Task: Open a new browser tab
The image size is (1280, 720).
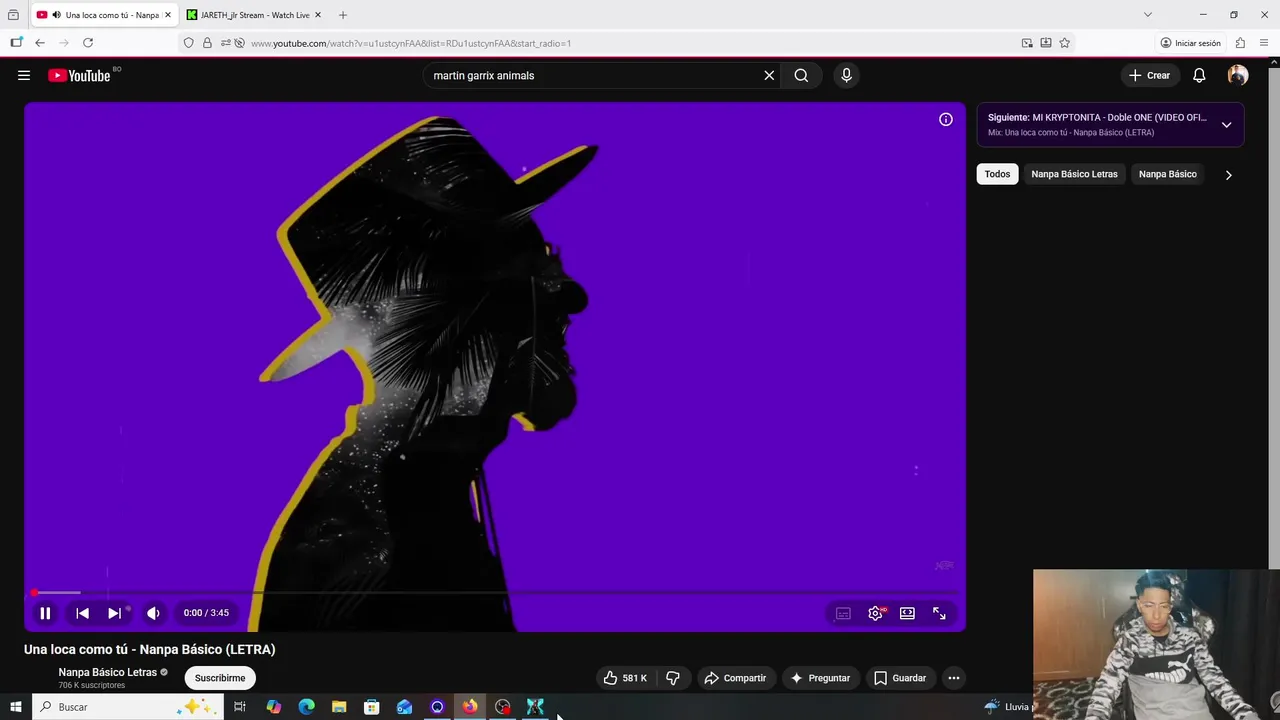Action: pyautogui.click(x=343, y=15)
